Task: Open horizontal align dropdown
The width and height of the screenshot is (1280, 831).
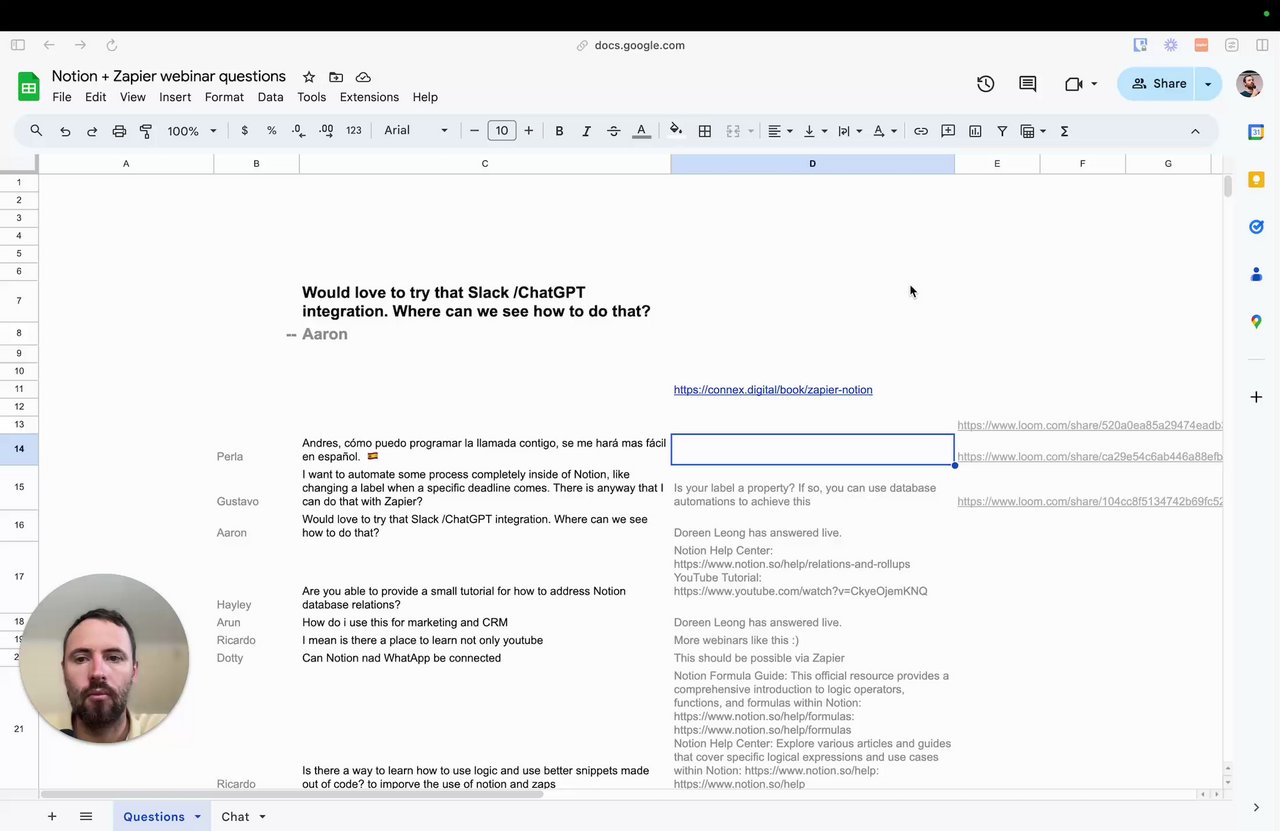Action: (780, 131)
